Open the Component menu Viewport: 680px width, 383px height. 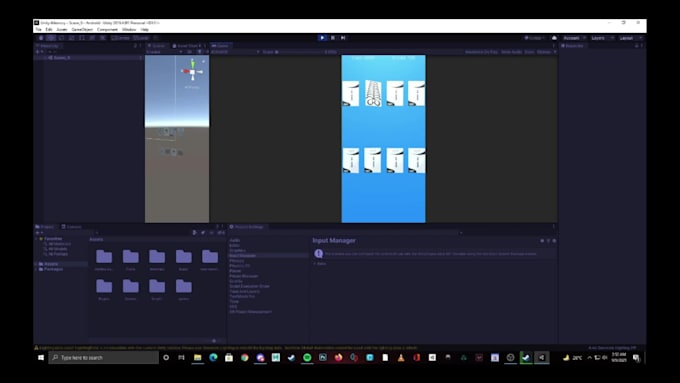[107, 29]
